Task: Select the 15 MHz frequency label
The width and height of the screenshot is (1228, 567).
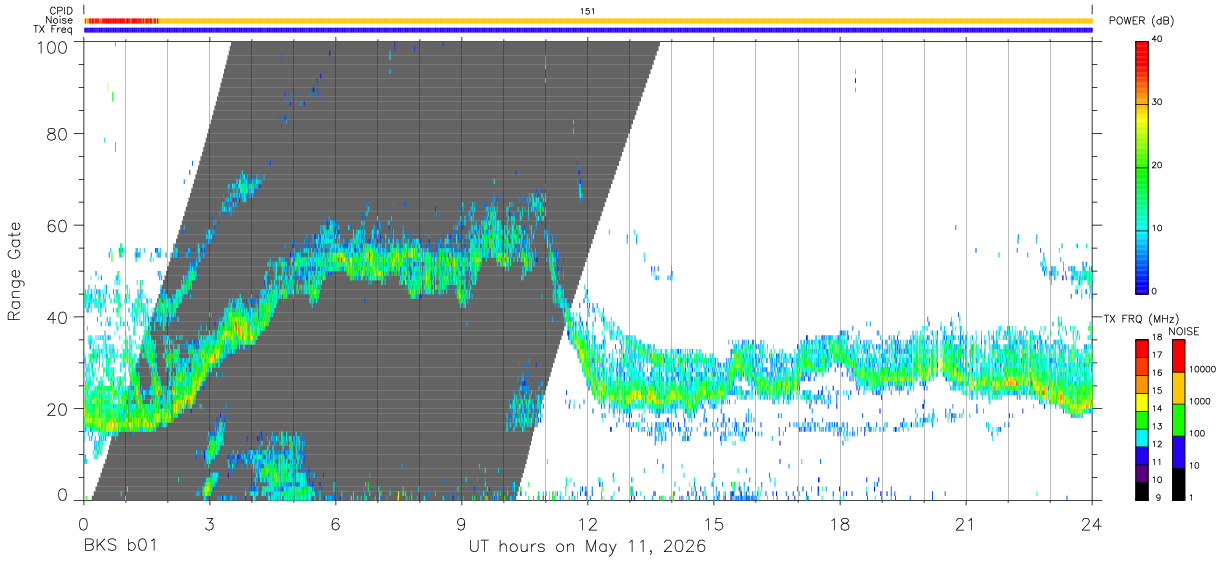Action: (1159, 390)
